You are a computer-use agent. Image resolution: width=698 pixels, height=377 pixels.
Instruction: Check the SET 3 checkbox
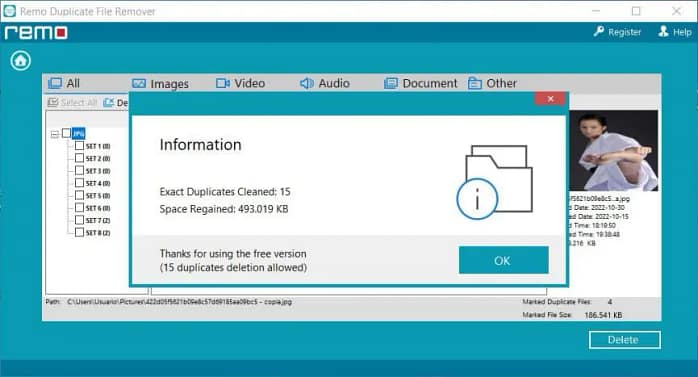click(x=79, y=170)
